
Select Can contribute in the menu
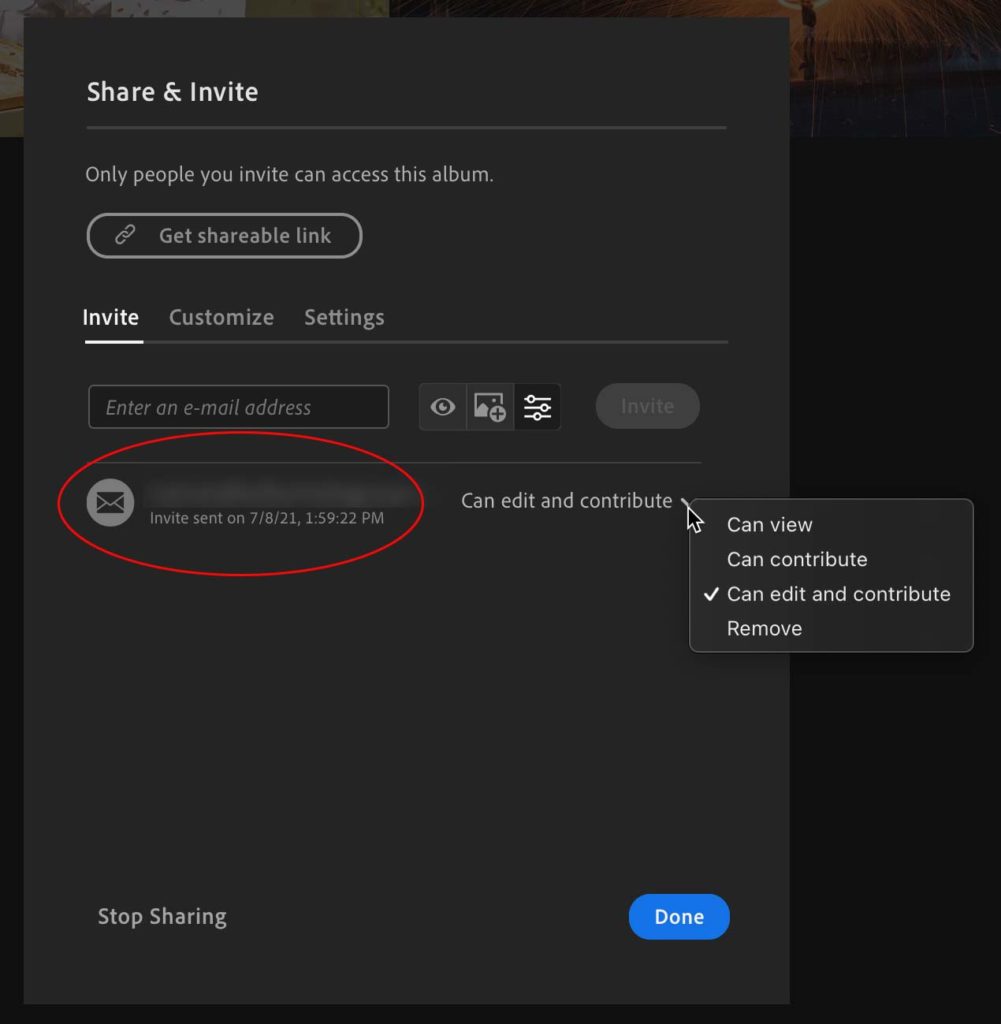tap(796, 559)
